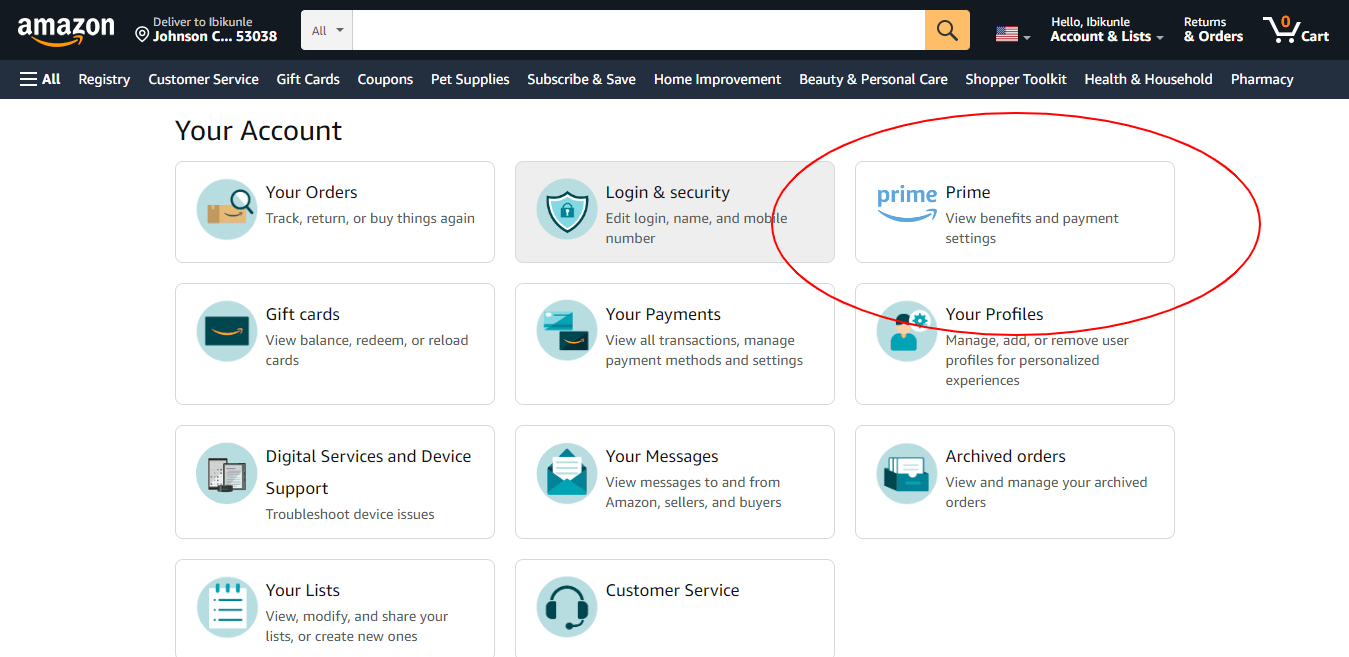The height and width of the screenshot is (657, 1349).
Task: Open the Login & security card title
Action: tap(668, 192)
